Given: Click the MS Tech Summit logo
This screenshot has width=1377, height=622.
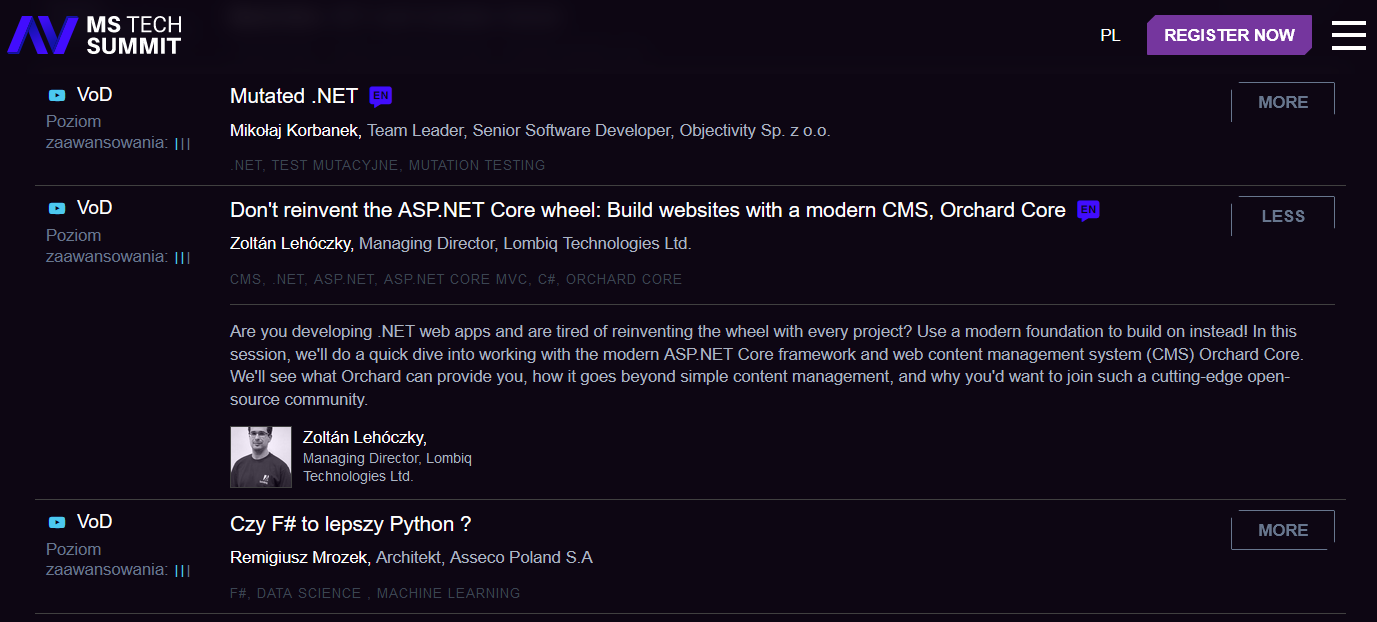Looking at the screenshot, I should (x=94, y=35).
